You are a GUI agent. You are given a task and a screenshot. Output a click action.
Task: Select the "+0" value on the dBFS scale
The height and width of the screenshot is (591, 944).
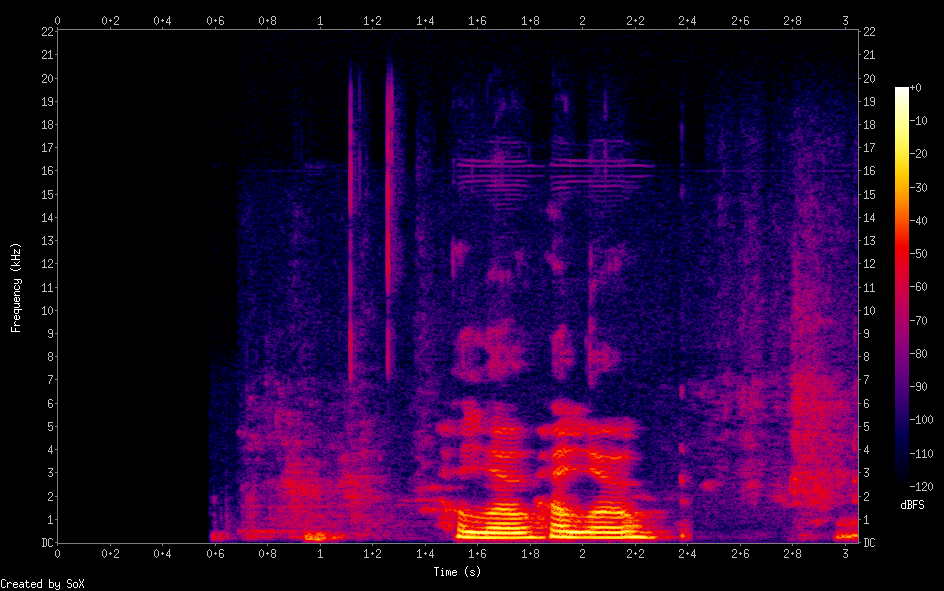coord(915,88)
